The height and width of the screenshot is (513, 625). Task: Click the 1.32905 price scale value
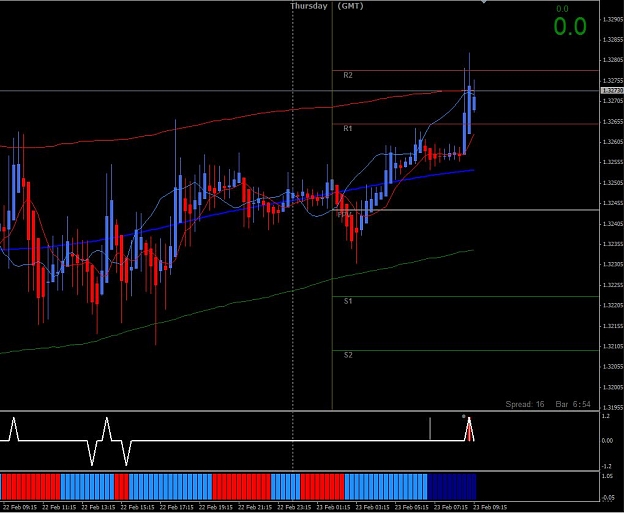pos(613,19)
